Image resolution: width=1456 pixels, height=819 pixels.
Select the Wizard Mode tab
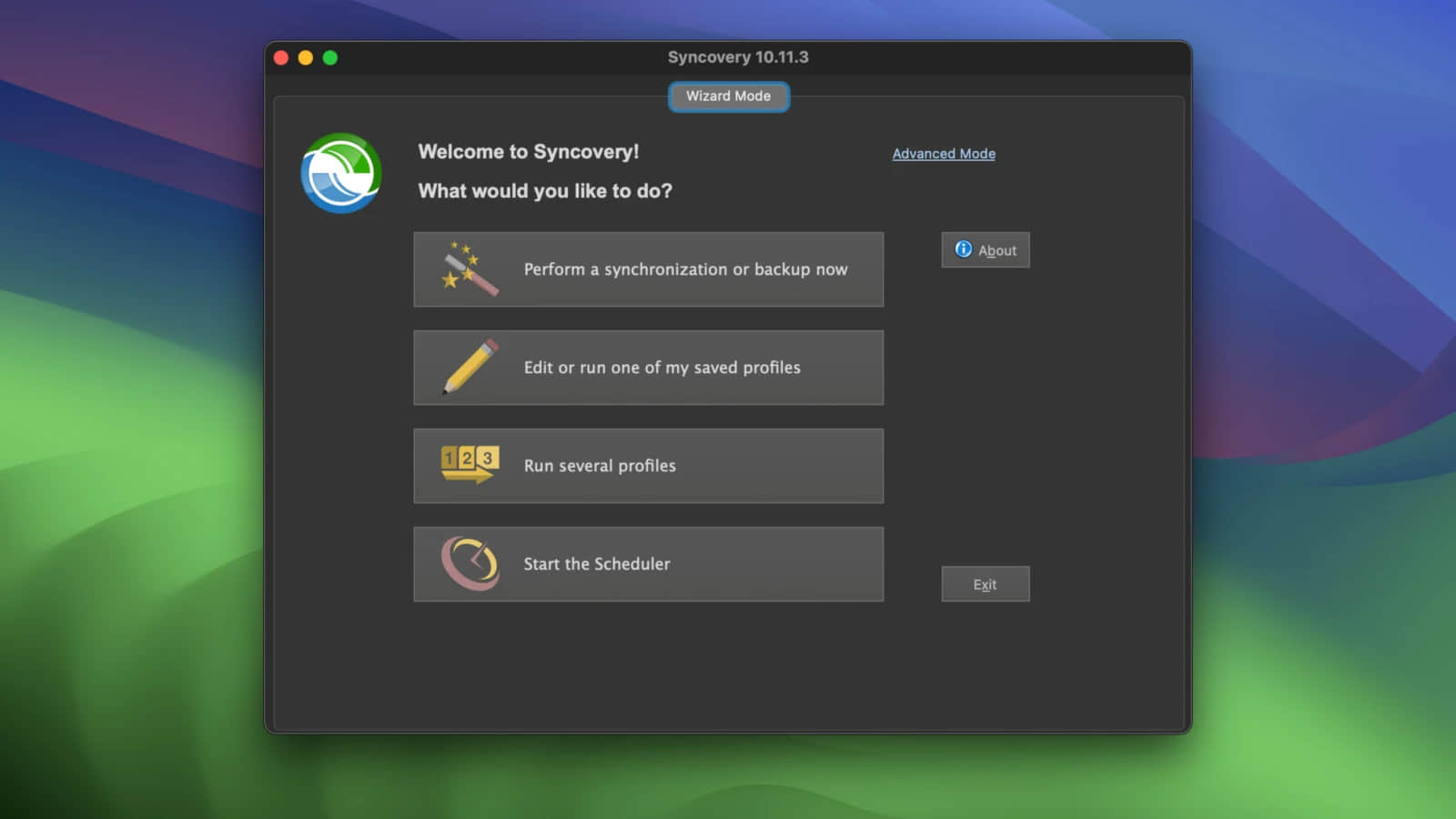pyautogui.click(x=728, y=96)
